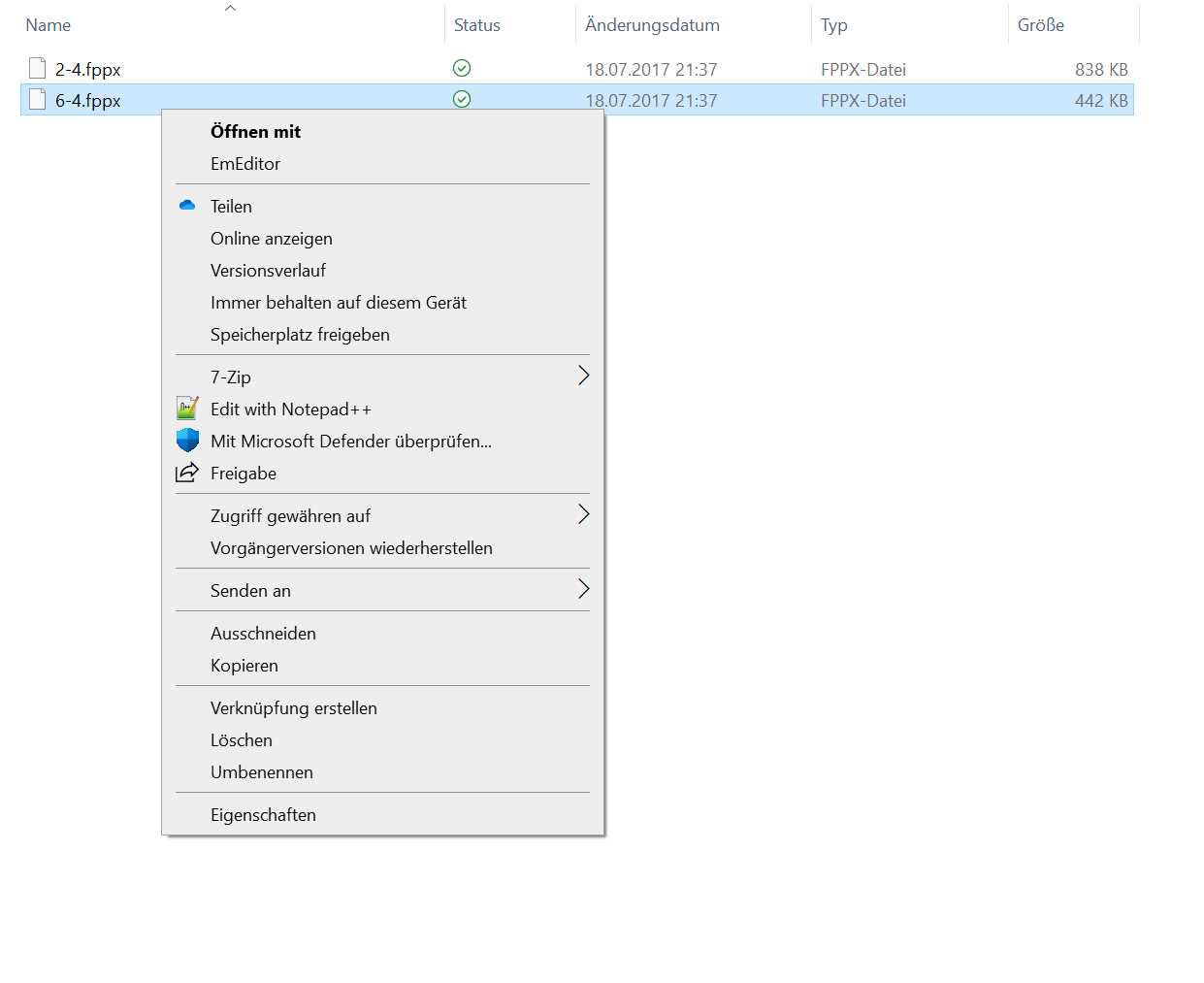Image resolution: width=1204 pixels, height=983 pixels.
Task: Expand the Zugriff gewähren auf submenu
Action: click(583, 514)
